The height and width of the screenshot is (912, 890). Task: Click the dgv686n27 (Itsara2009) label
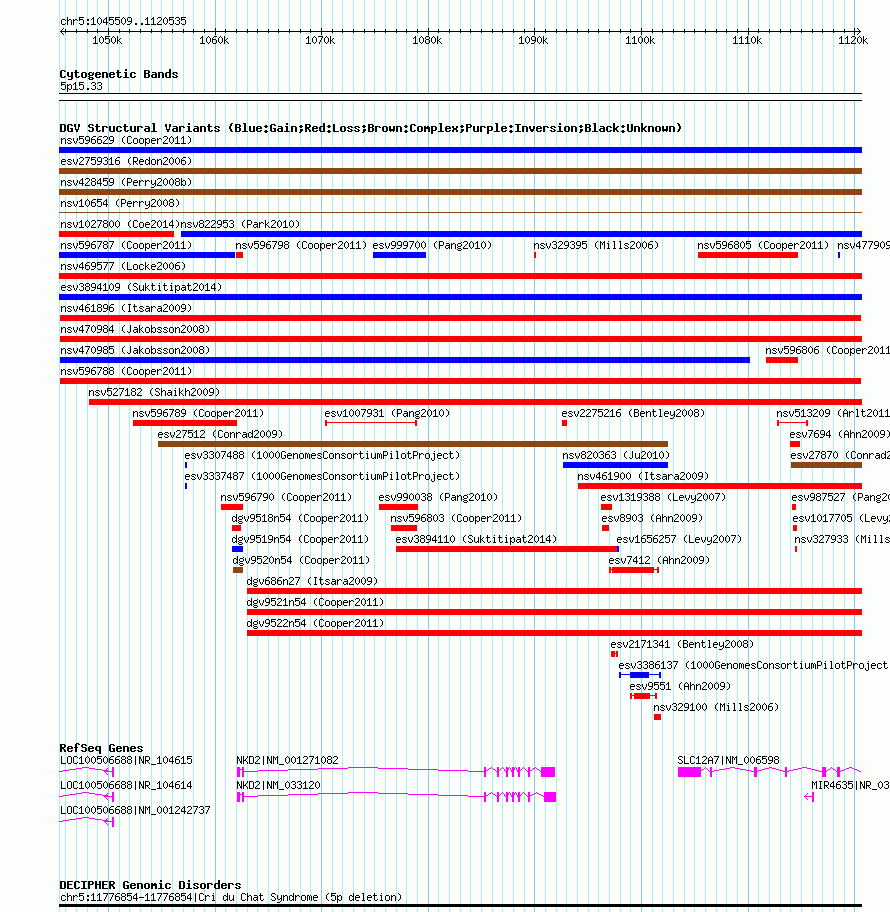pyautogui.click(x=312, y=580)
